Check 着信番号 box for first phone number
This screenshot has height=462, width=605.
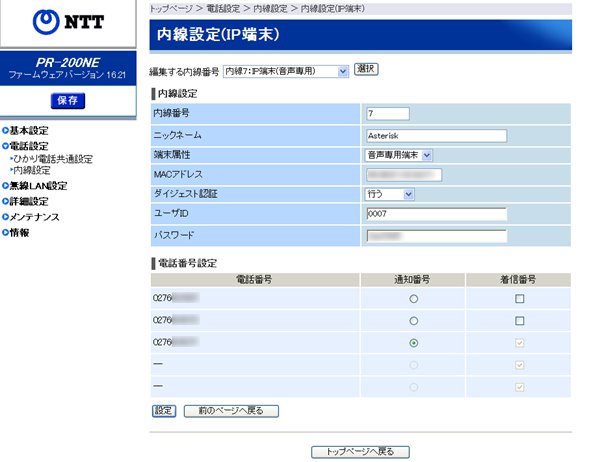tap(519, 299)
